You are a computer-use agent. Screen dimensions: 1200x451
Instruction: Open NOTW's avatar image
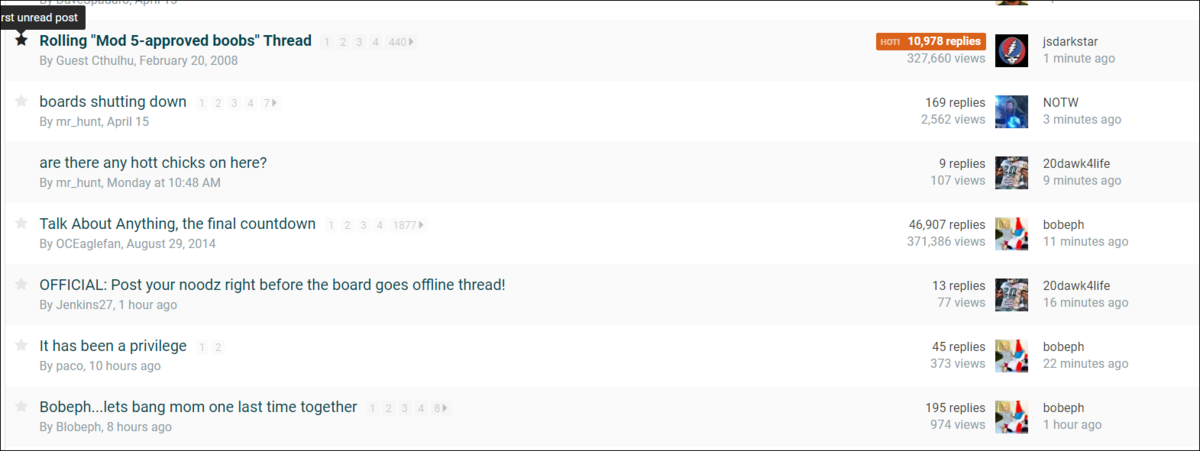point(1012,111)
